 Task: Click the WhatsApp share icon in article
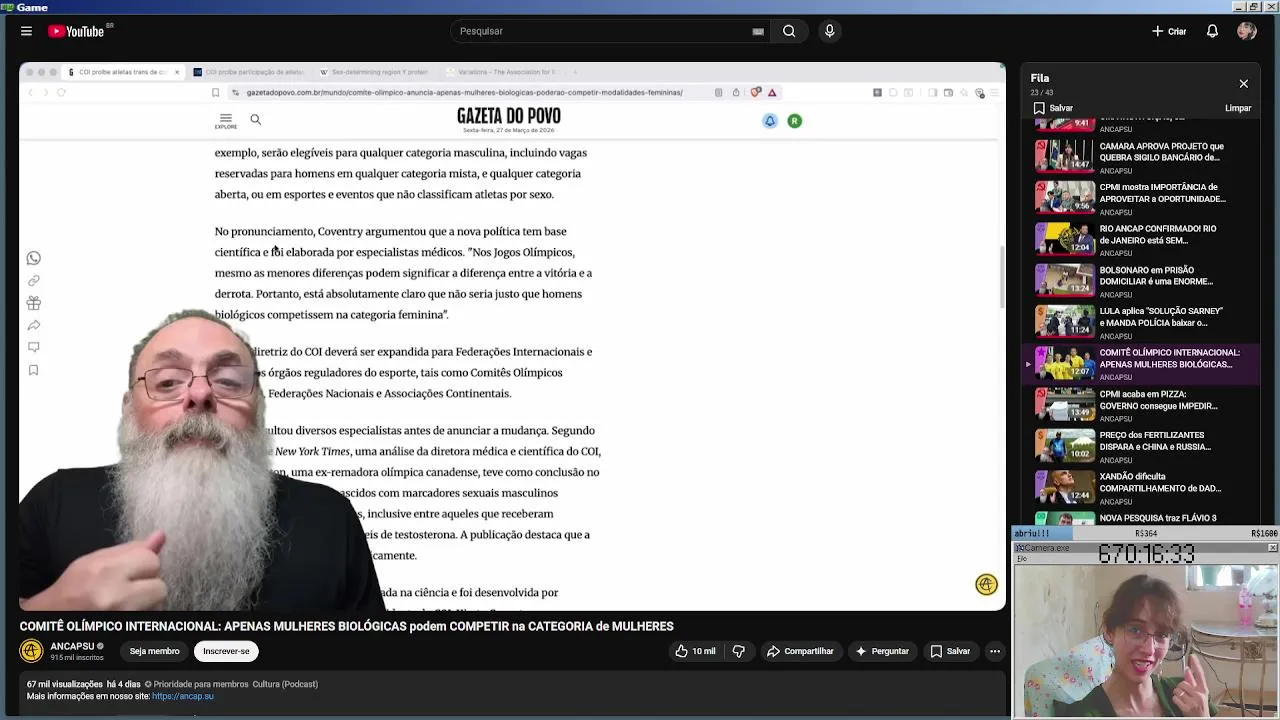[x=33, y=258]
